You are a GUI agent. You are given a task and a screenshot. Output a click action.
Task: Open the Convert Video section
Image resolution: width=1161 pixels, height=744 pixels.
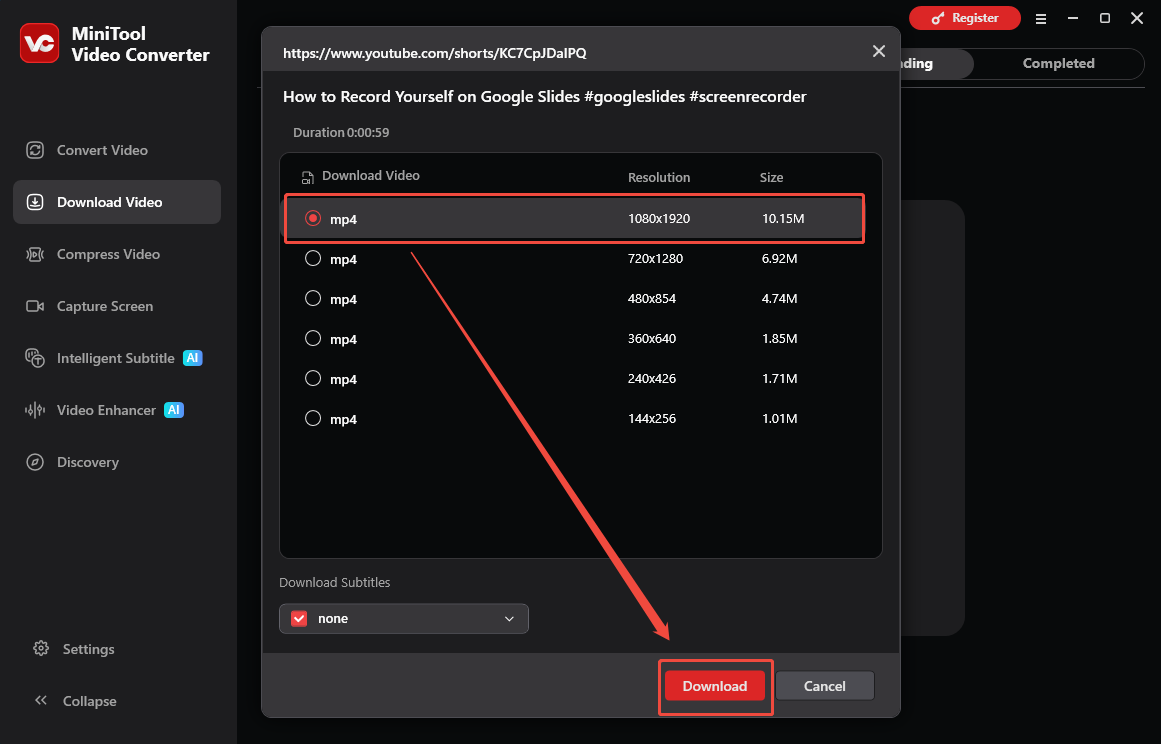[117, 150]
